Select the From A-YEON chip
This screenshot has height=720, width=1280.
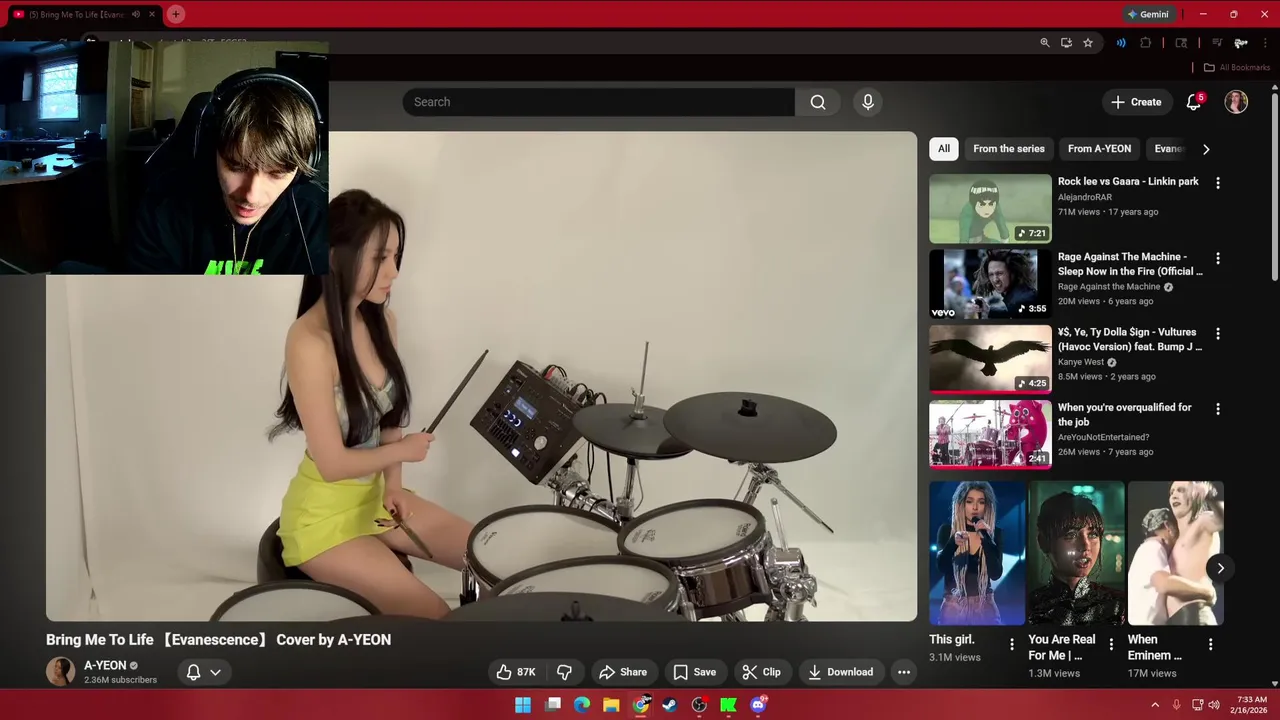tap(1099, 149)
